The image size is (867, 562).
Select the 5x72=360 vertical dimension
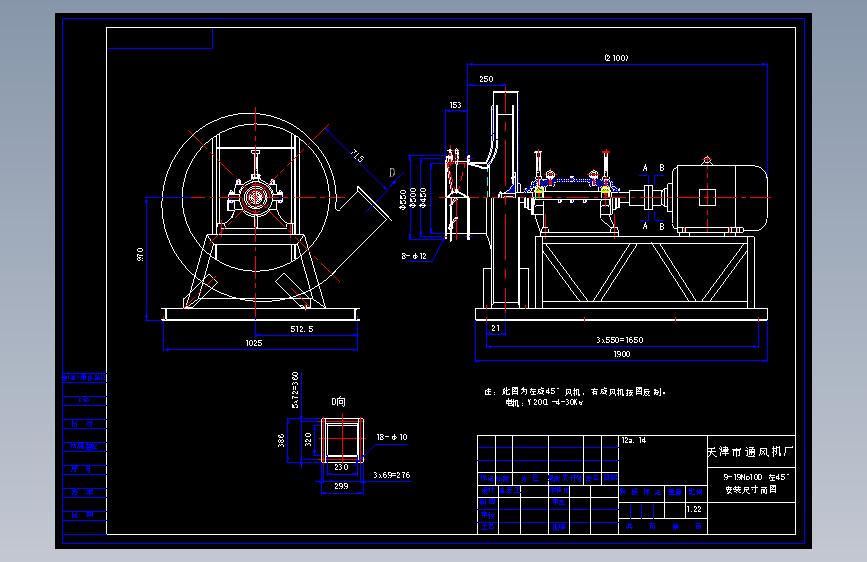pyautogui.click(x=295, y=390)
